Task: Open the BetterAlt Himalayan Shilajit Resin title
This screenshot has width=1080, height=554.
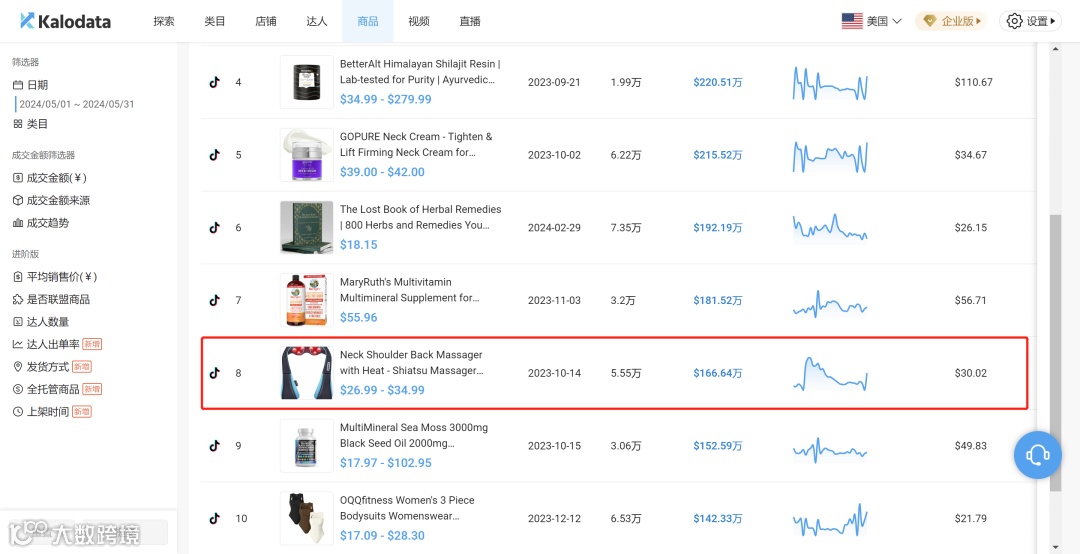Action: (420, 72)
